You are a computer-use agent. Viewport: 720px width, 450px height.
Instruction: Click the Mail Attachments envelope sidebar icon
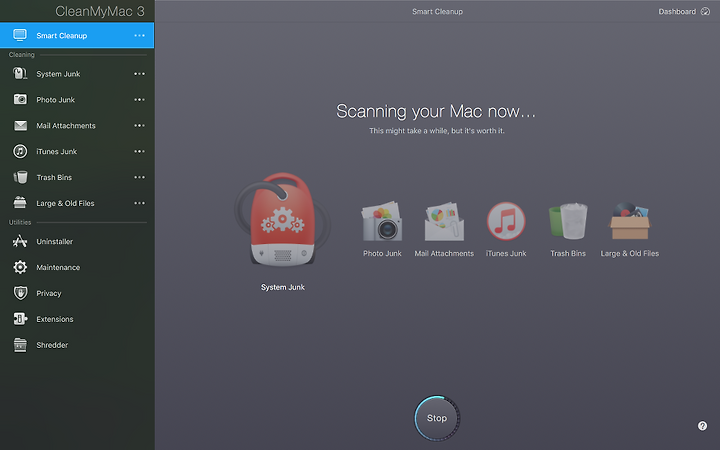(20, 125)
